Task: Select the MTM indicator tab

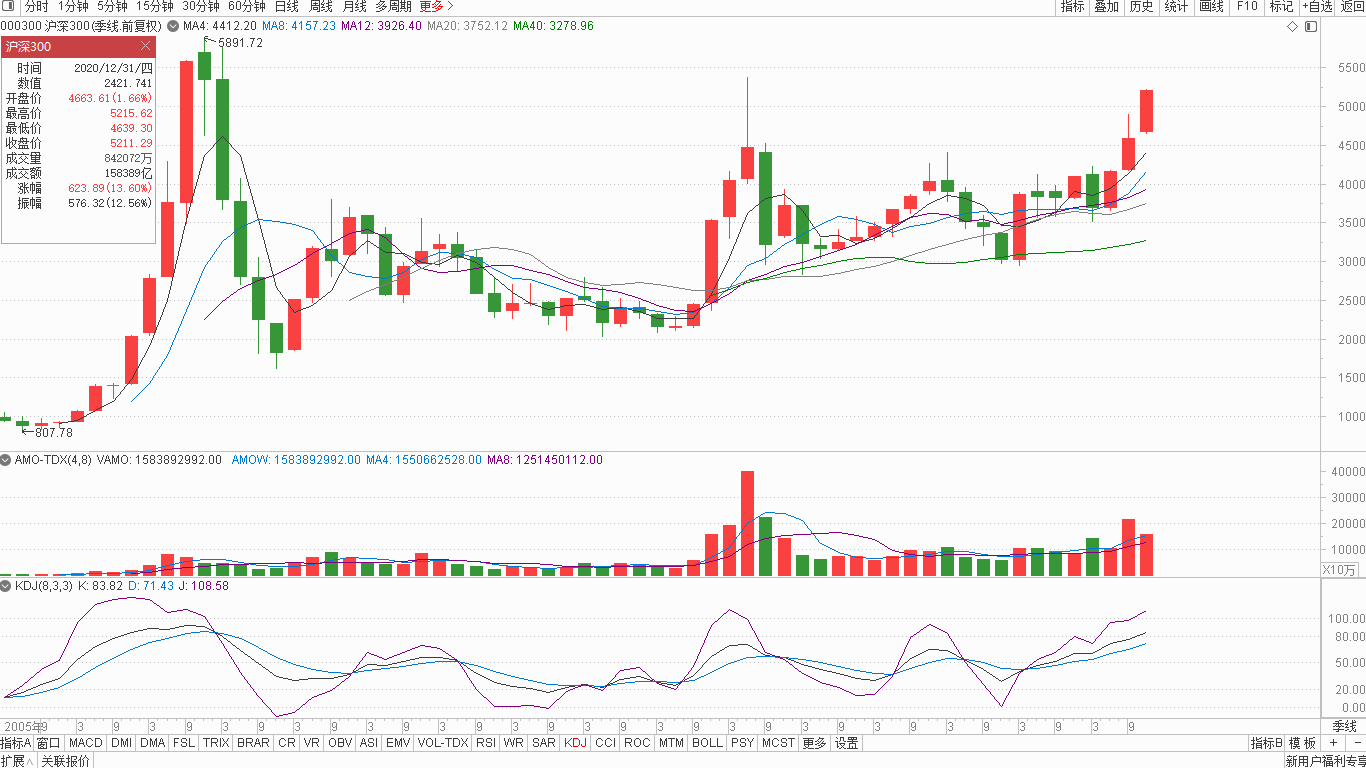Action: [x=671, y=743]
